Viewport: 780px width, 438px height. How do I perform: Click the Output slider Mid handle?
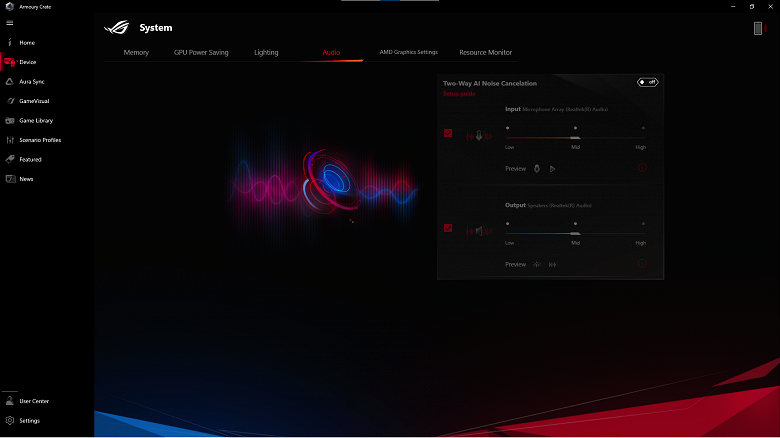click(575, 233)
